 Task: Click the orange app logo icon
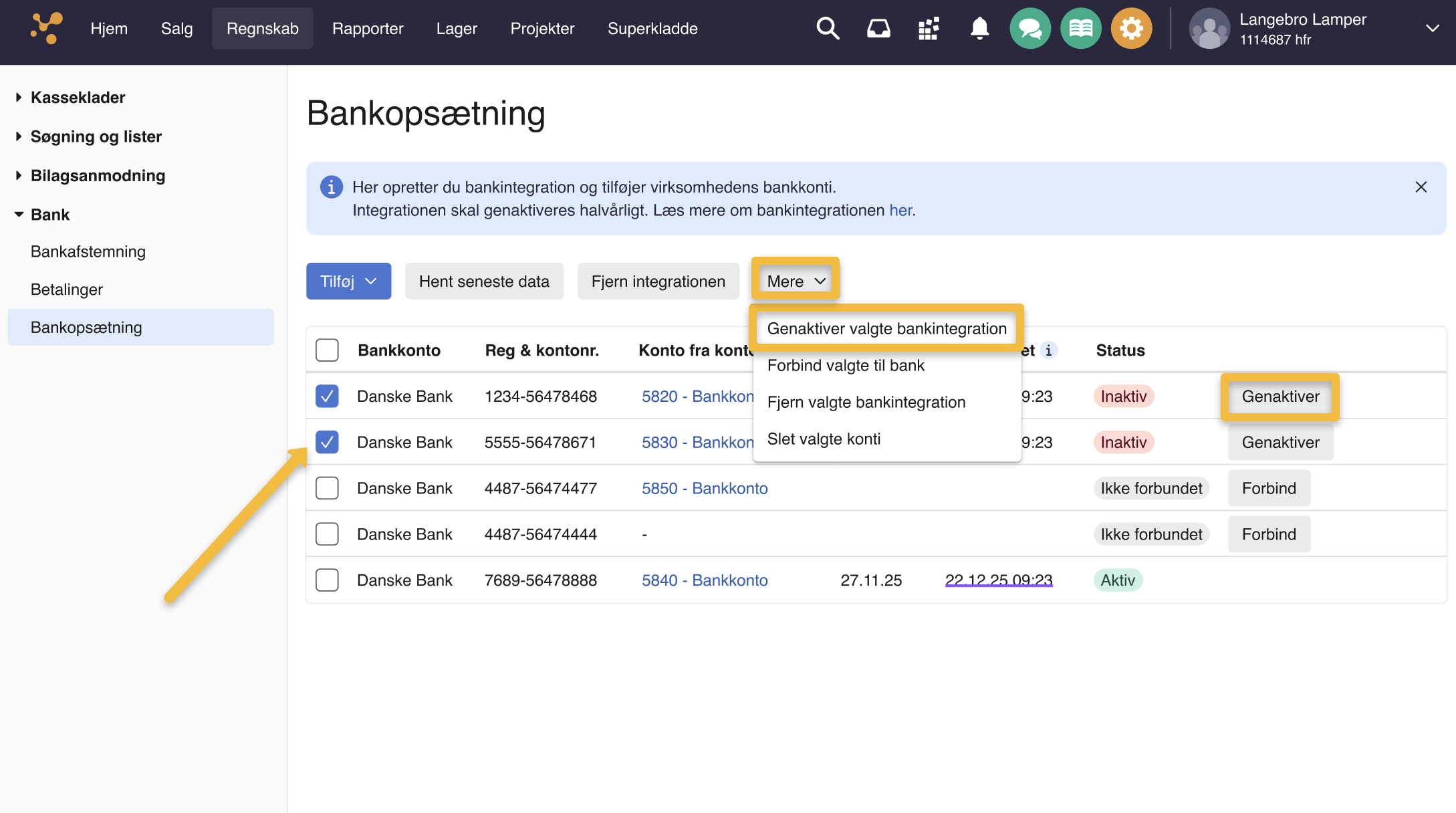[46, 28]
